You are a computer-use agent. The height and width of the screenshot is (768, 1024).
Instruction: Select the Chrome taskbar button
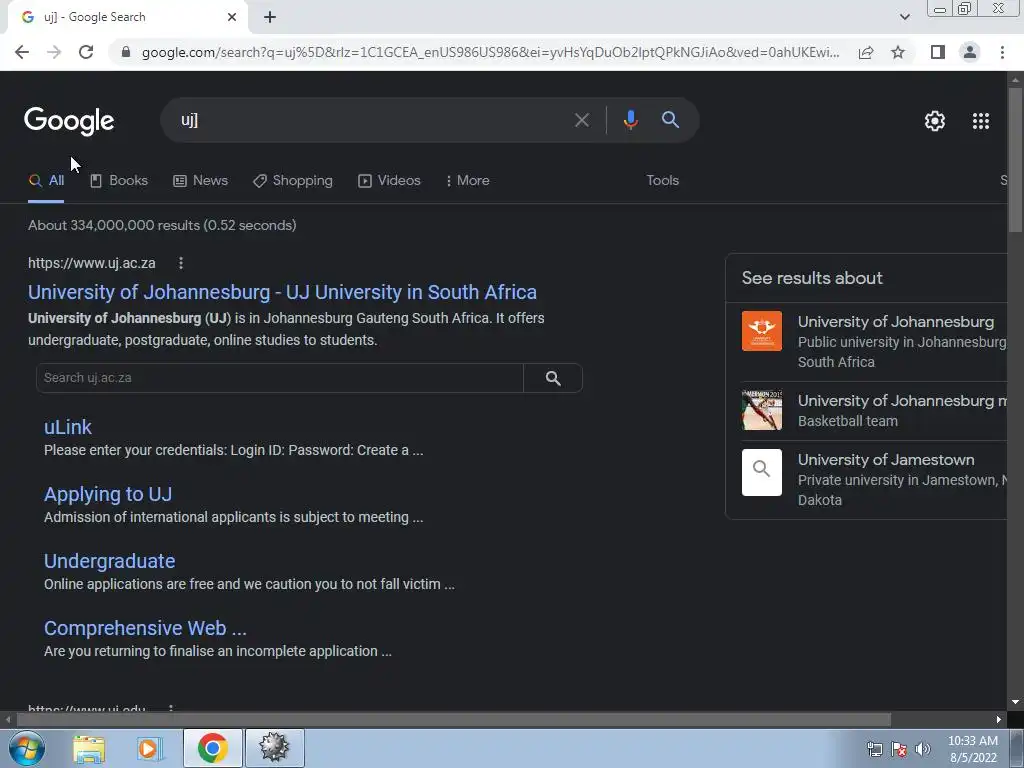[212, 748]
